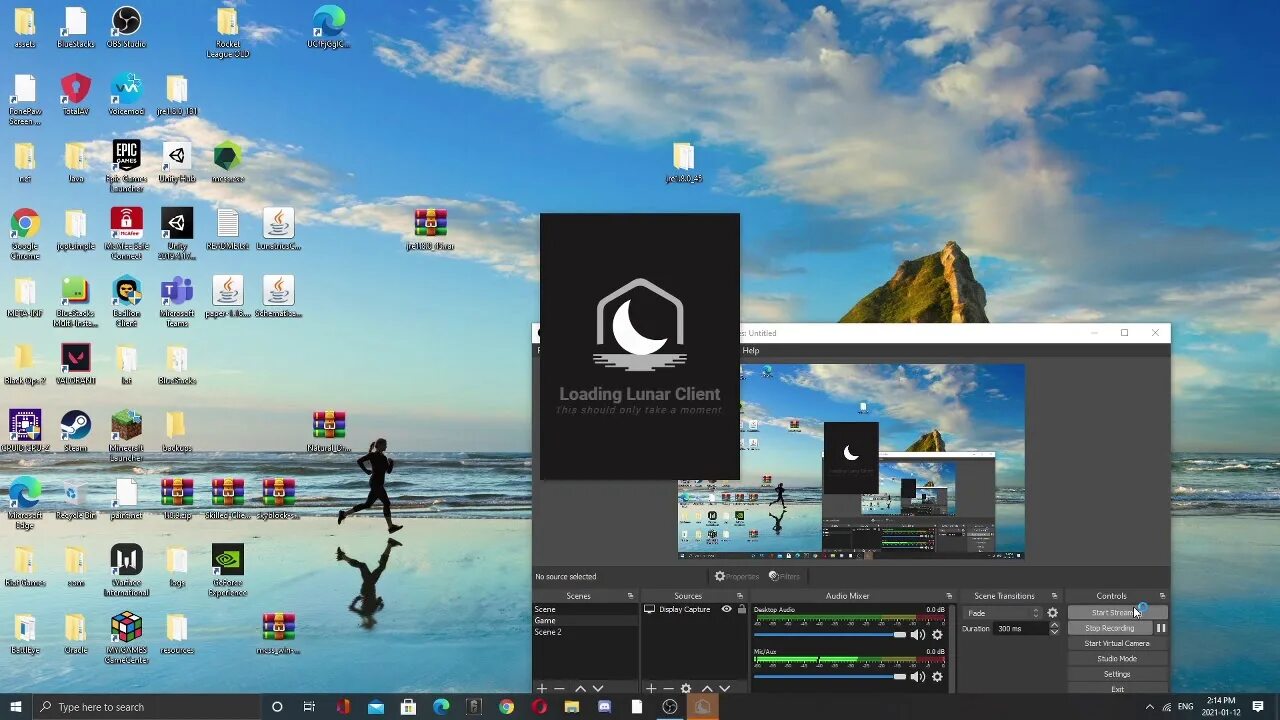Move scene down with arrow icon
The height and width of the screenshot is (720, 1280).
598,689
